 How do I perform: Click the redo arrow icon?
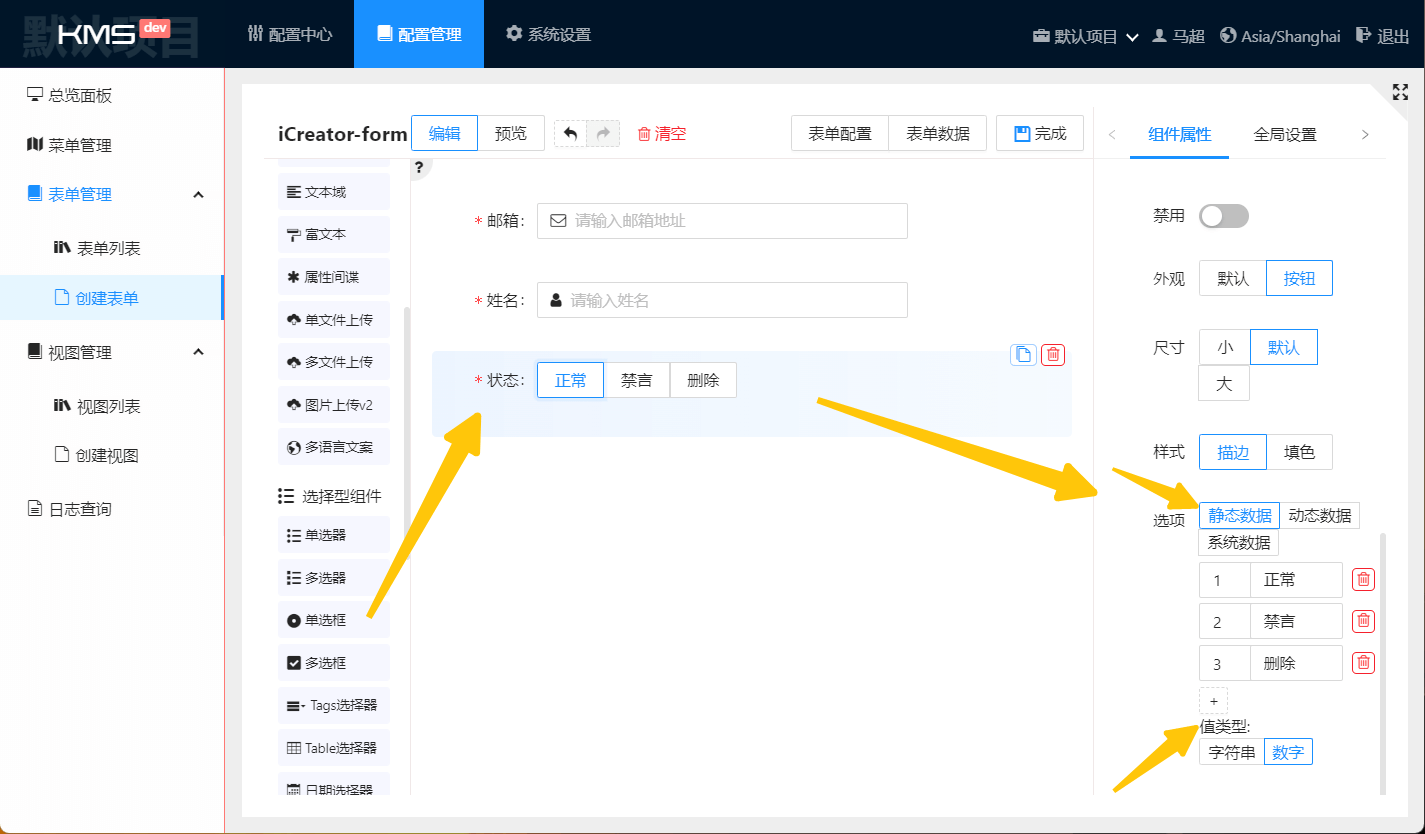point(603,134)
